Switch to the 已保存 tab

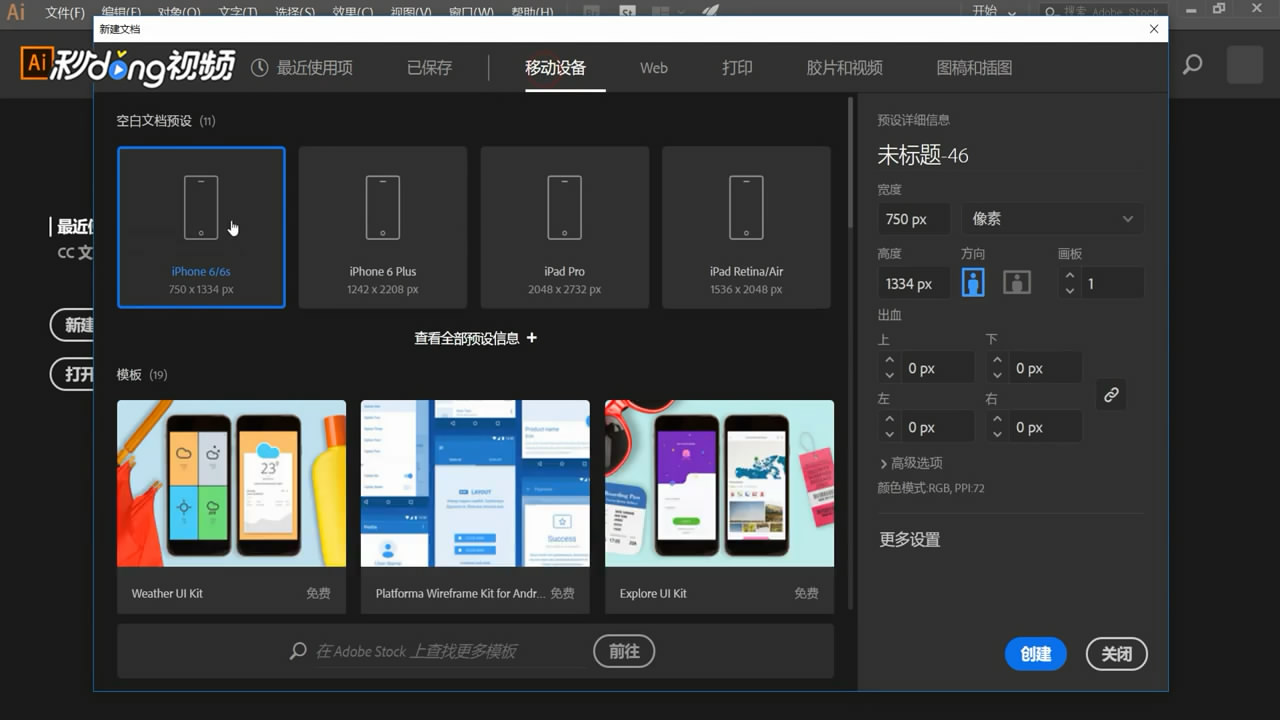[429, 68]
